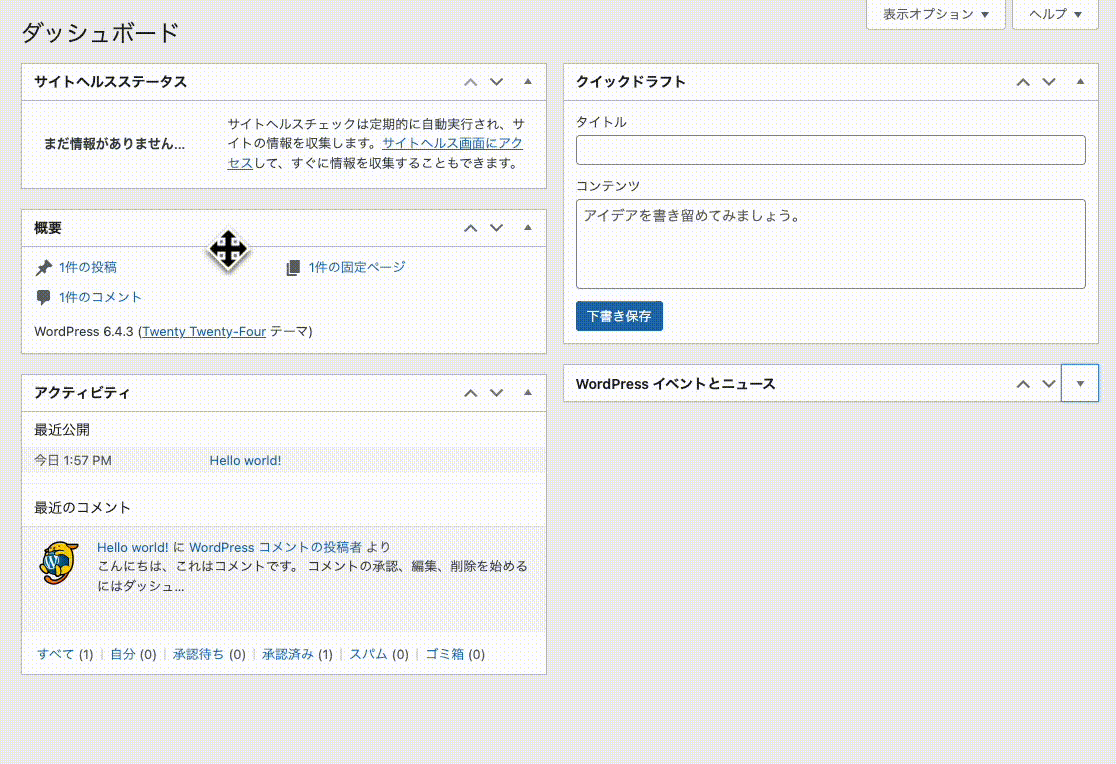This screenshot has width=1116, height=764.
Task: Click the サイトヘルスステータス panel heading
Action: pos(110,82)
